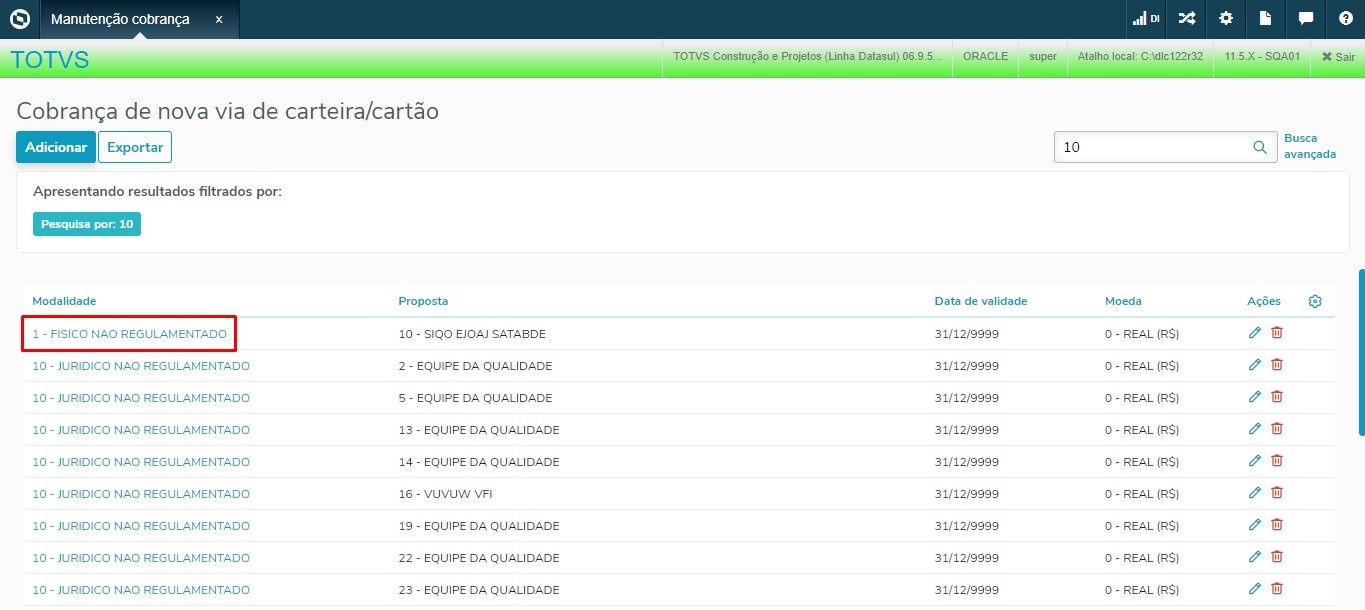Open the settings gear in top bar

pos(1226,18)
